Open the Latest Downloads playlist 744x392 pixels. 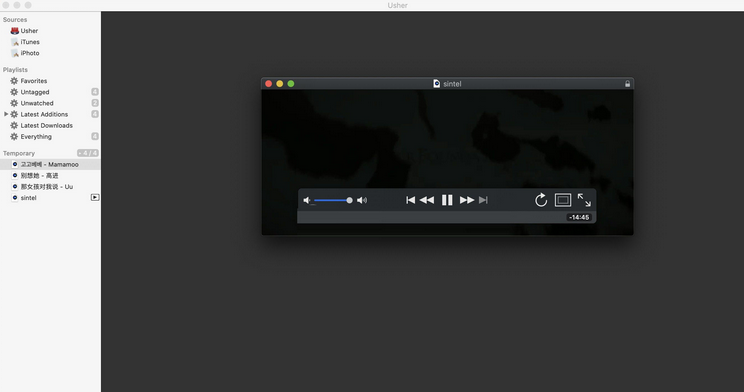(x=46, y=125)
